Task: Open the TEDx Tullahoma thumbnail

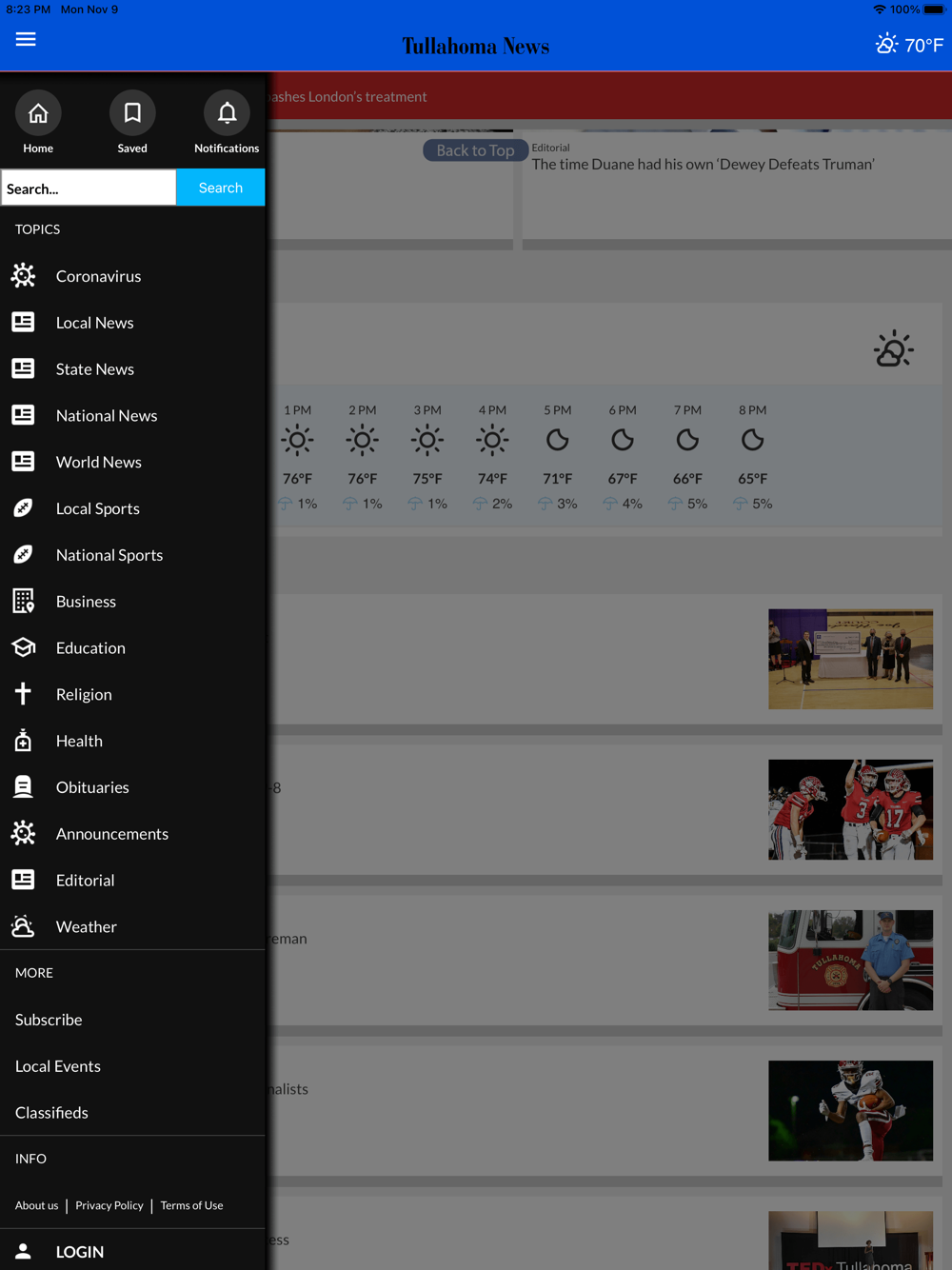Action: pos(850,1240)
